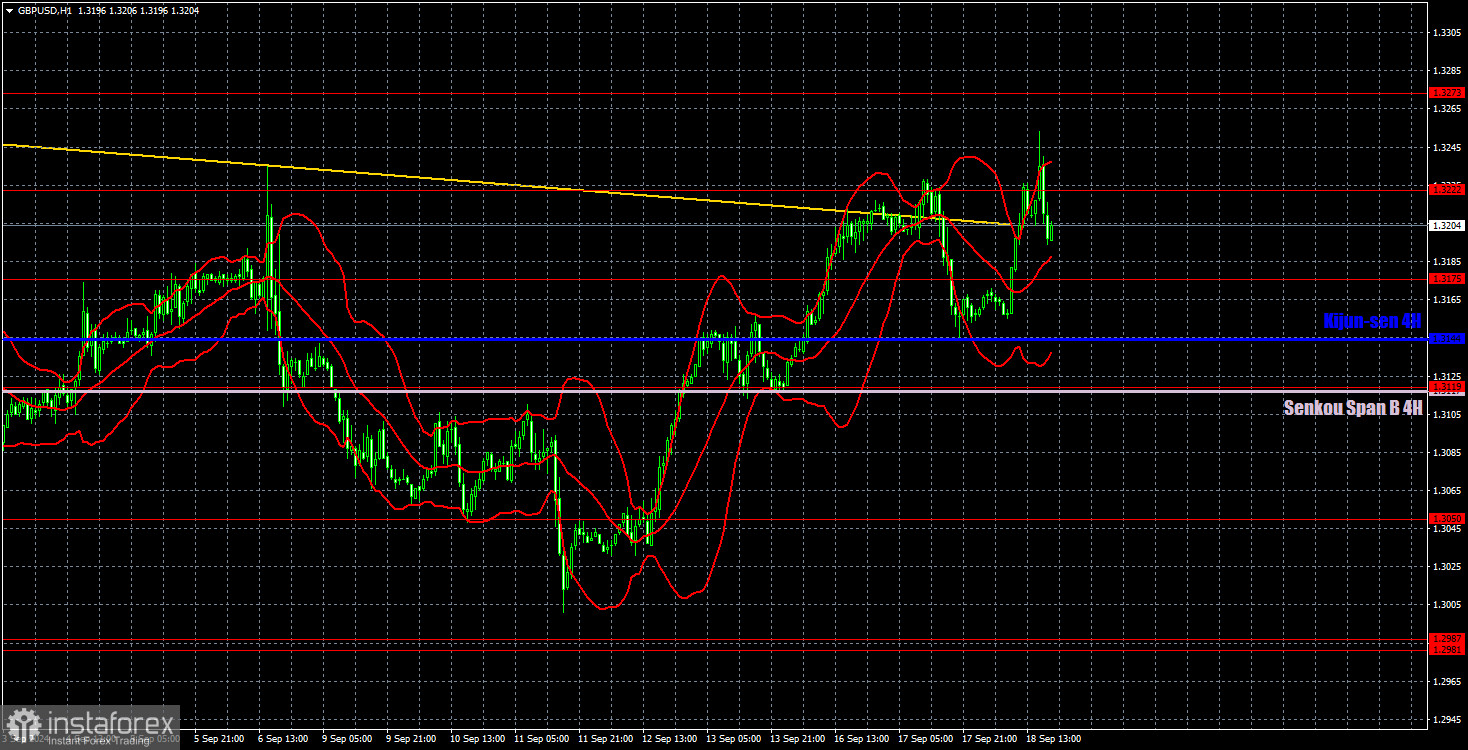
Task: Click the 1.3285 price axis label
Action: click(x=1447, y=71)
